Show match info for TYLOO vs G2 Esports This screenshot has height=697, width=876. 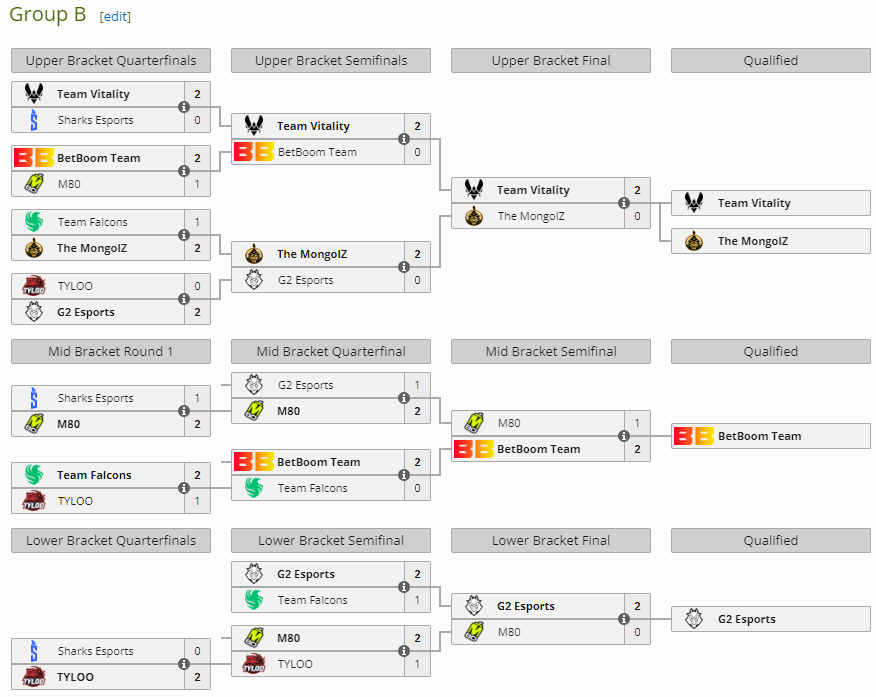click(184, 299)
